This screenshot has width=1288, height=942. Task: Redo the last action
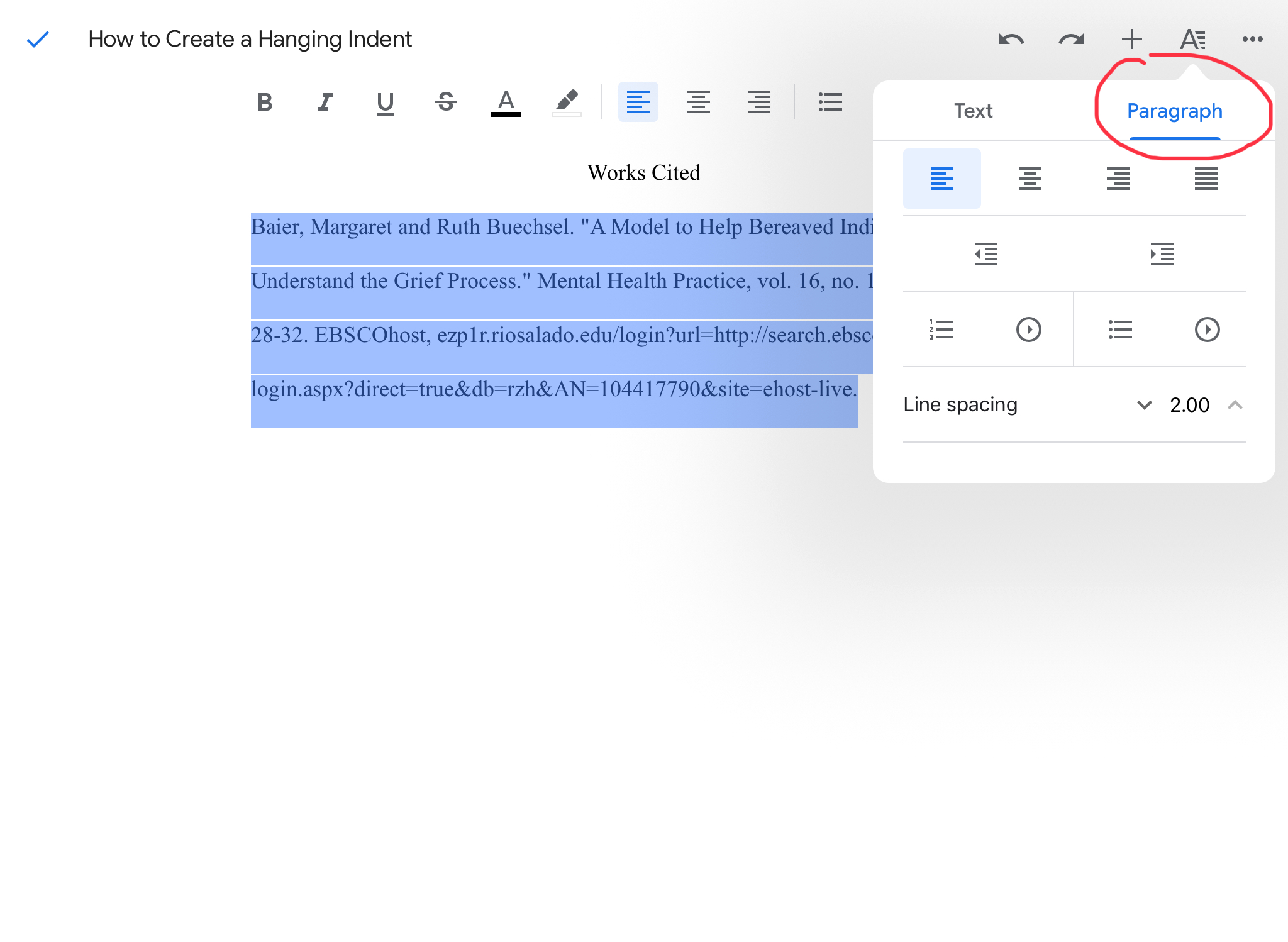point(1072,40)
